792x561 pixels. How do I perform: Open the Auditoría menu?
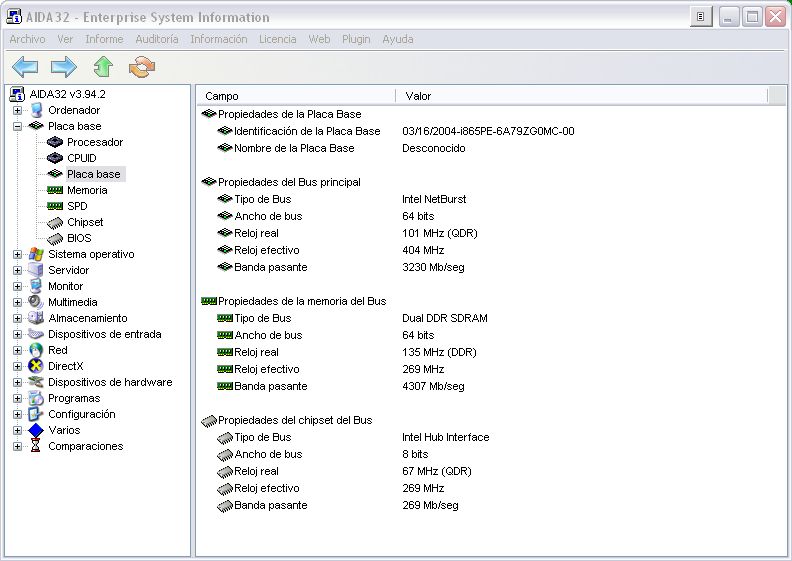(x=157, y=39)
